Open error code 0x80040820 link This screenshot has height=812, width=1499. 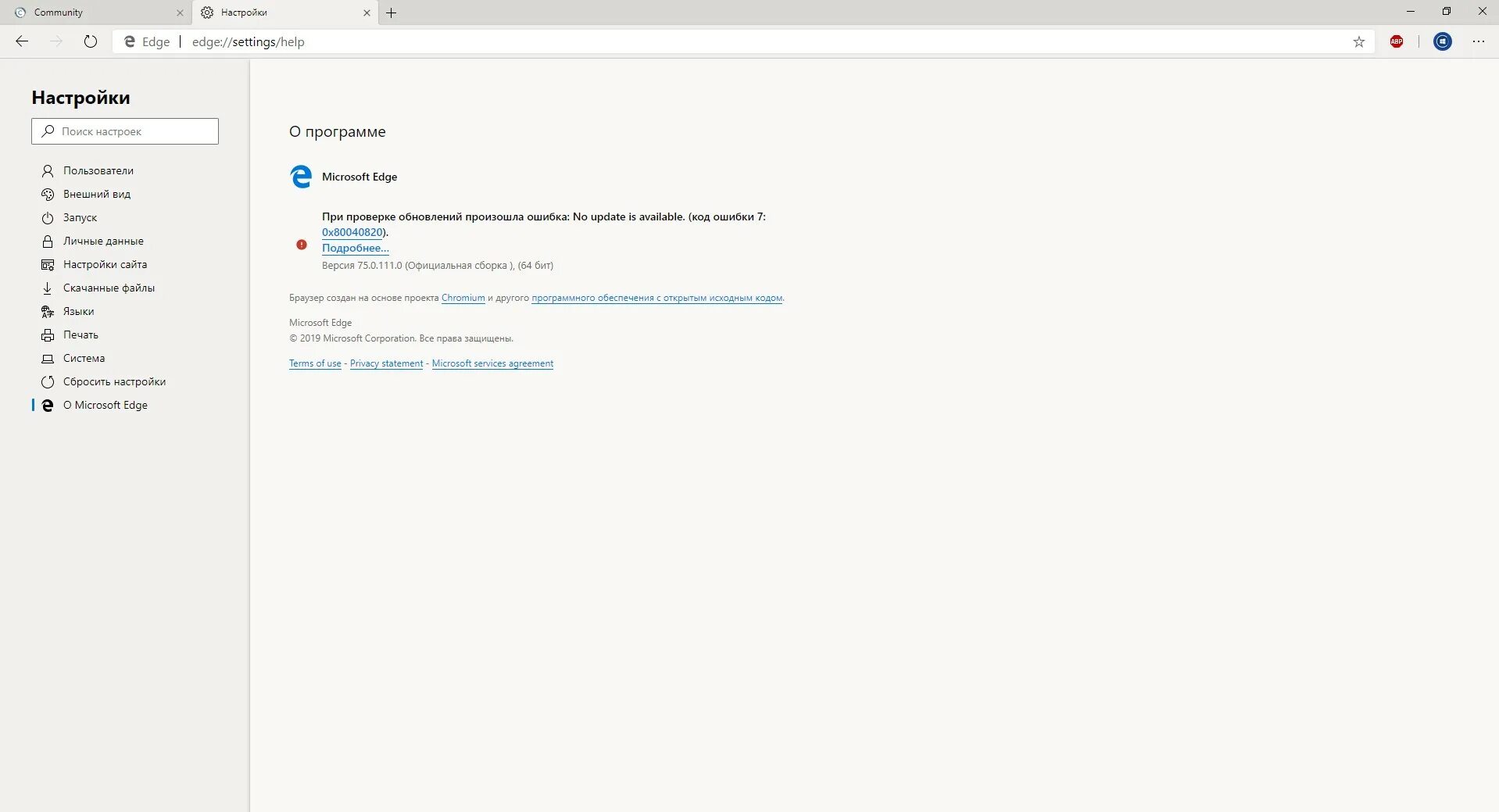(352, 232)
